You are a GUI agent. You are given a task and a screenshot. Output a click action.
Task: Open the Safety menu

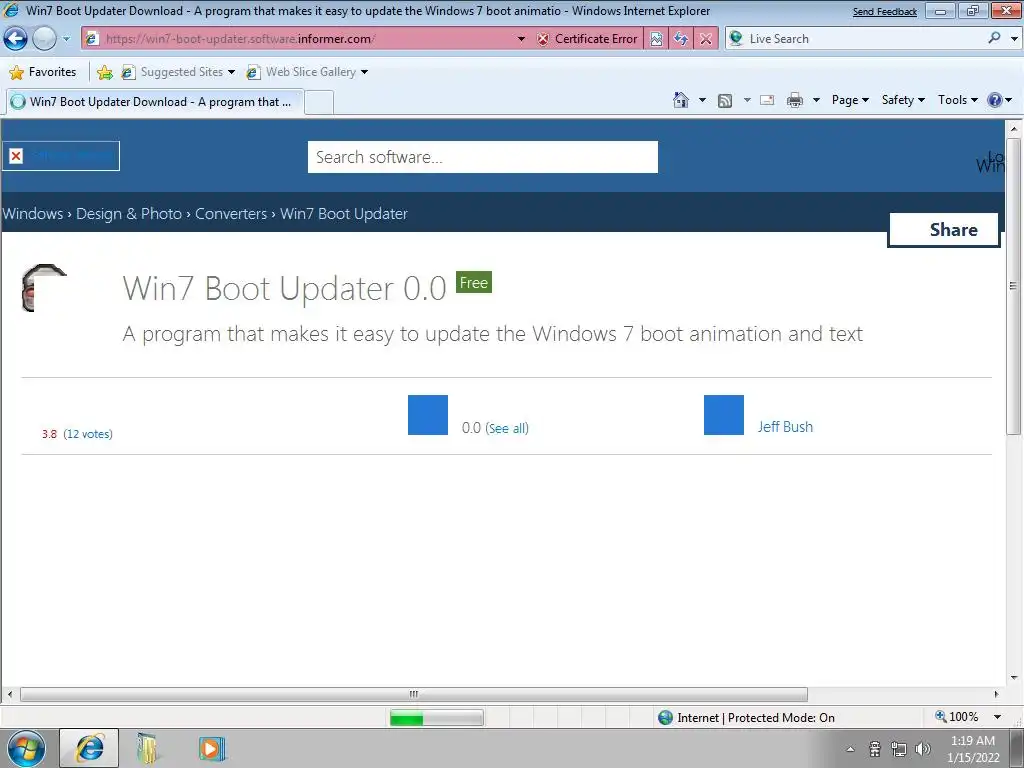click(903, 100)
